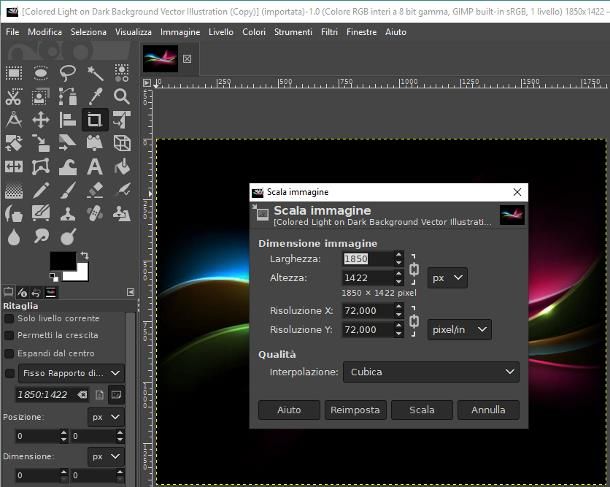Open Posizione px unit dropdown
The height and width of the screenshot is (487, 610).
click(106, 417)
